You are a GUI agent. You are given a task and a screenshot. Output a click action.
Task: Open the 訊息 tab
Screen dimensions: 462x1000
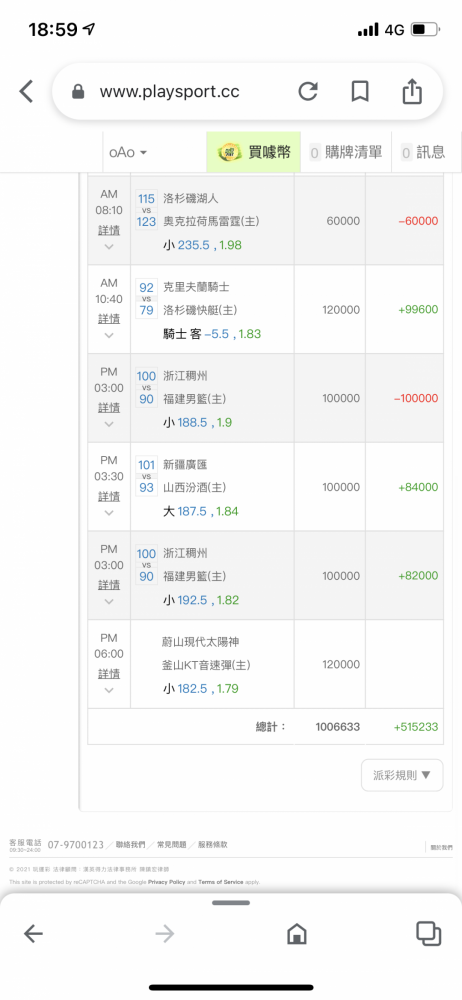[x=422, y=152]
